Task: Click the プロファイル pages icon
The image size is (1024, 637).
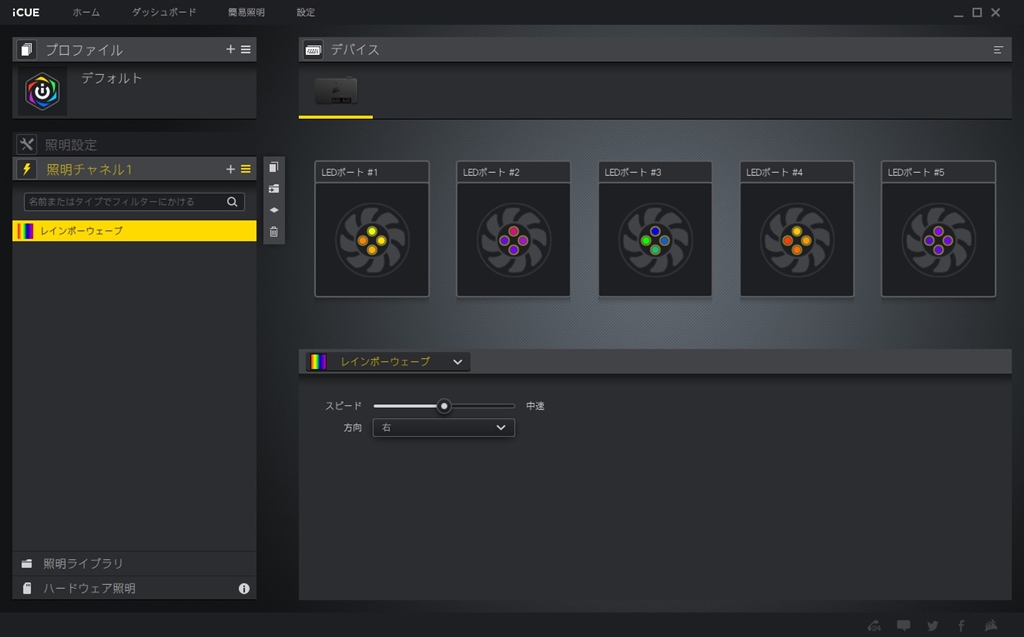Action: [27, 50]
